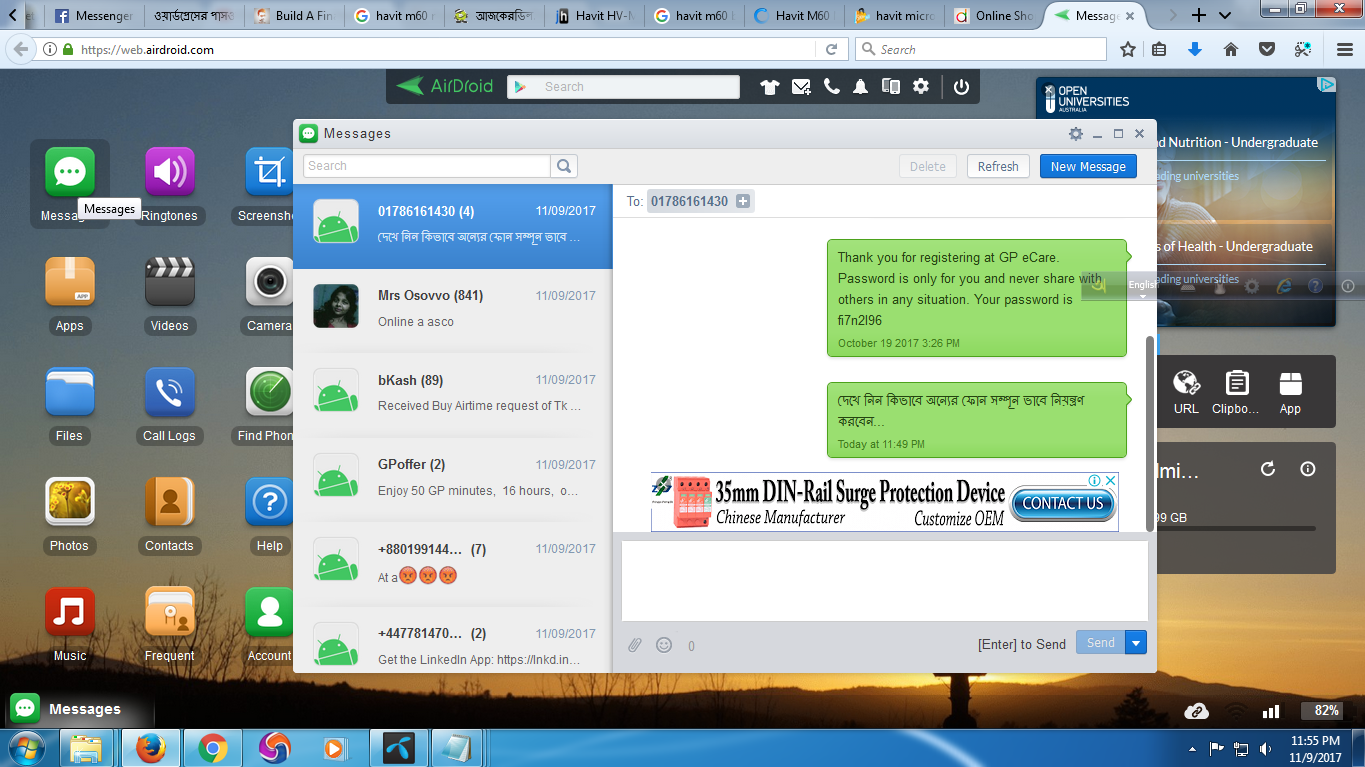Launch the Apps icon on desktop
Screen dimensions: 1365x767
point(69,282)
